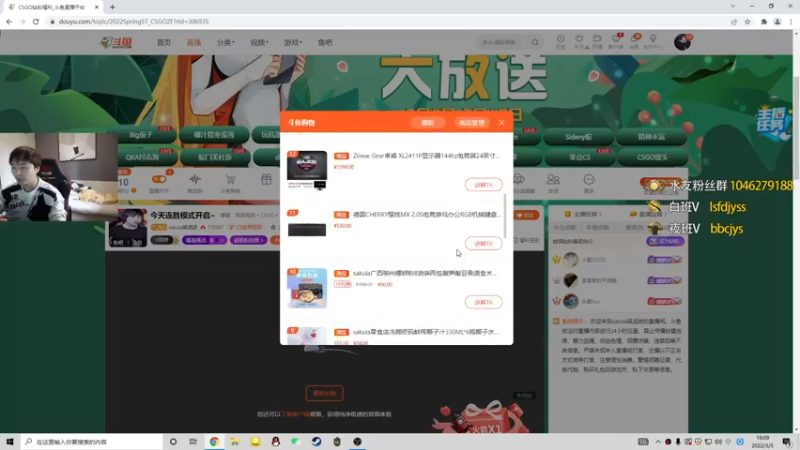This screenshot has height=450, width=800.
Task: Expand the 主播投稿 section arrow
Action: tap(601, 214)
